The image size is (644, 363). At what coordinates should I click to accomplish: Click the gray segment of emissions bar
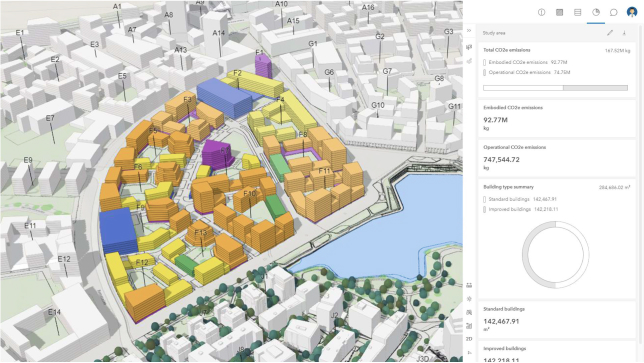tap(596, 88)
